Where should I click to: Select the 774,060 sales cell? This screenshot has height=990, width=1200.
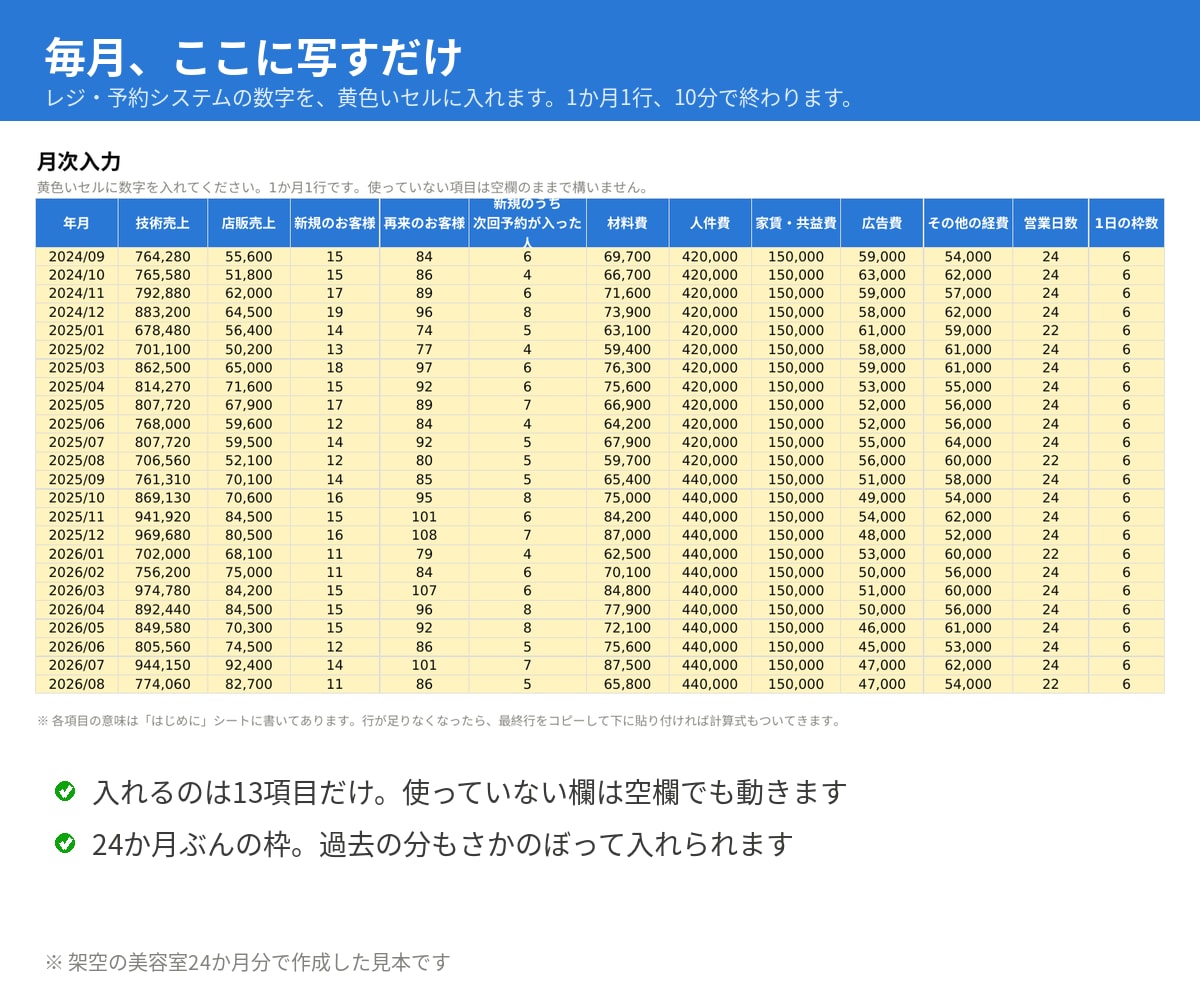coord(163,684)
